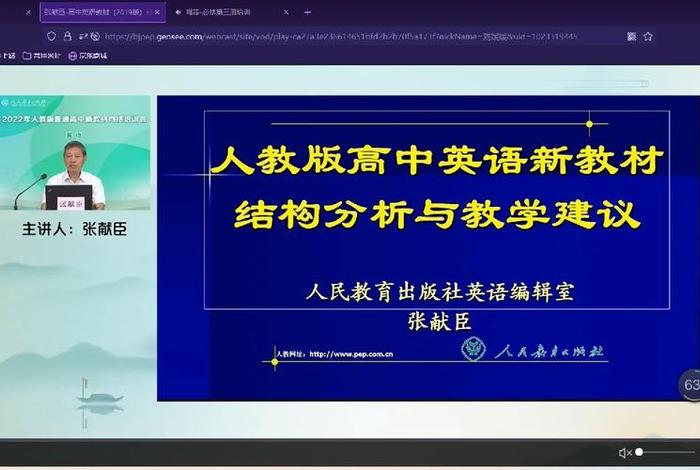Adjust the video volume slider handle

[x=639, y=452]
